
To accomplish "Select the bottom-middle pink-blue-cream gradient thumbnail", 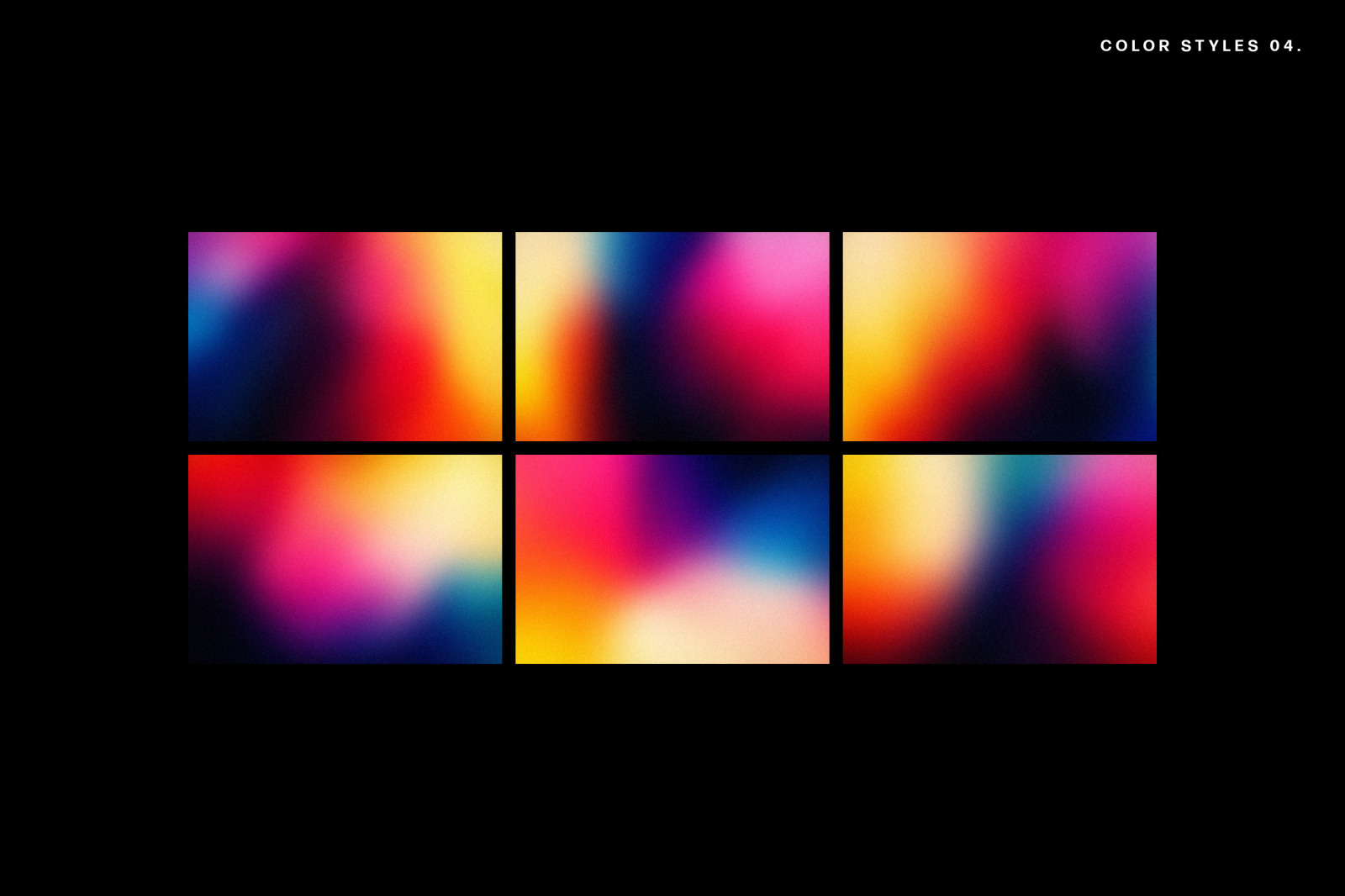I will click(x=672, y=559).
